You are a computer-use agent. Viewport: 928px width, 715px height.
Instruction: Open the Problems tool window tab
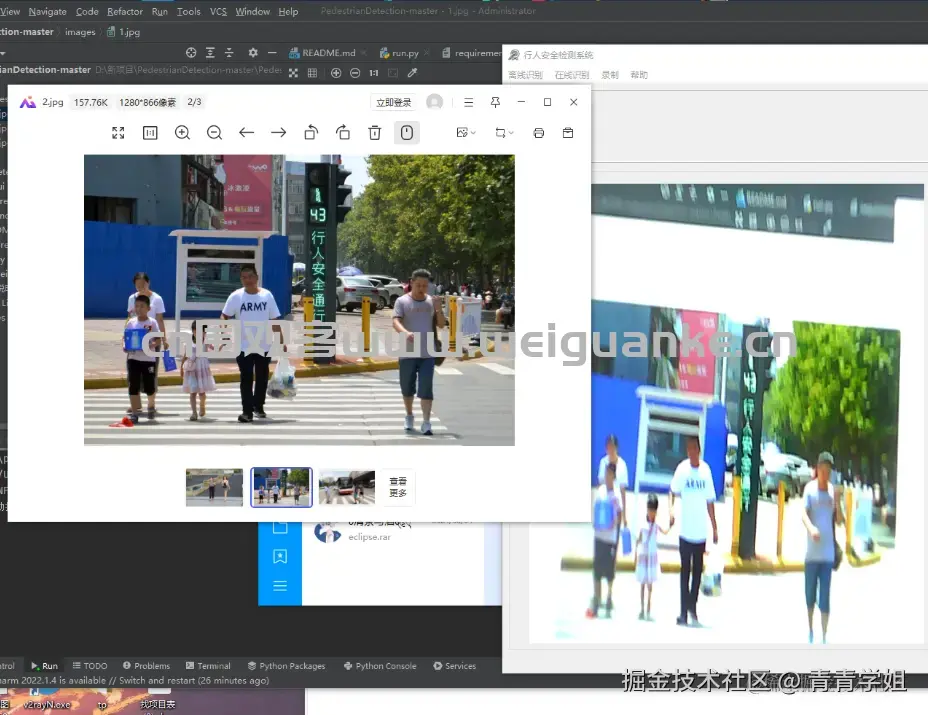click(146, 666)
